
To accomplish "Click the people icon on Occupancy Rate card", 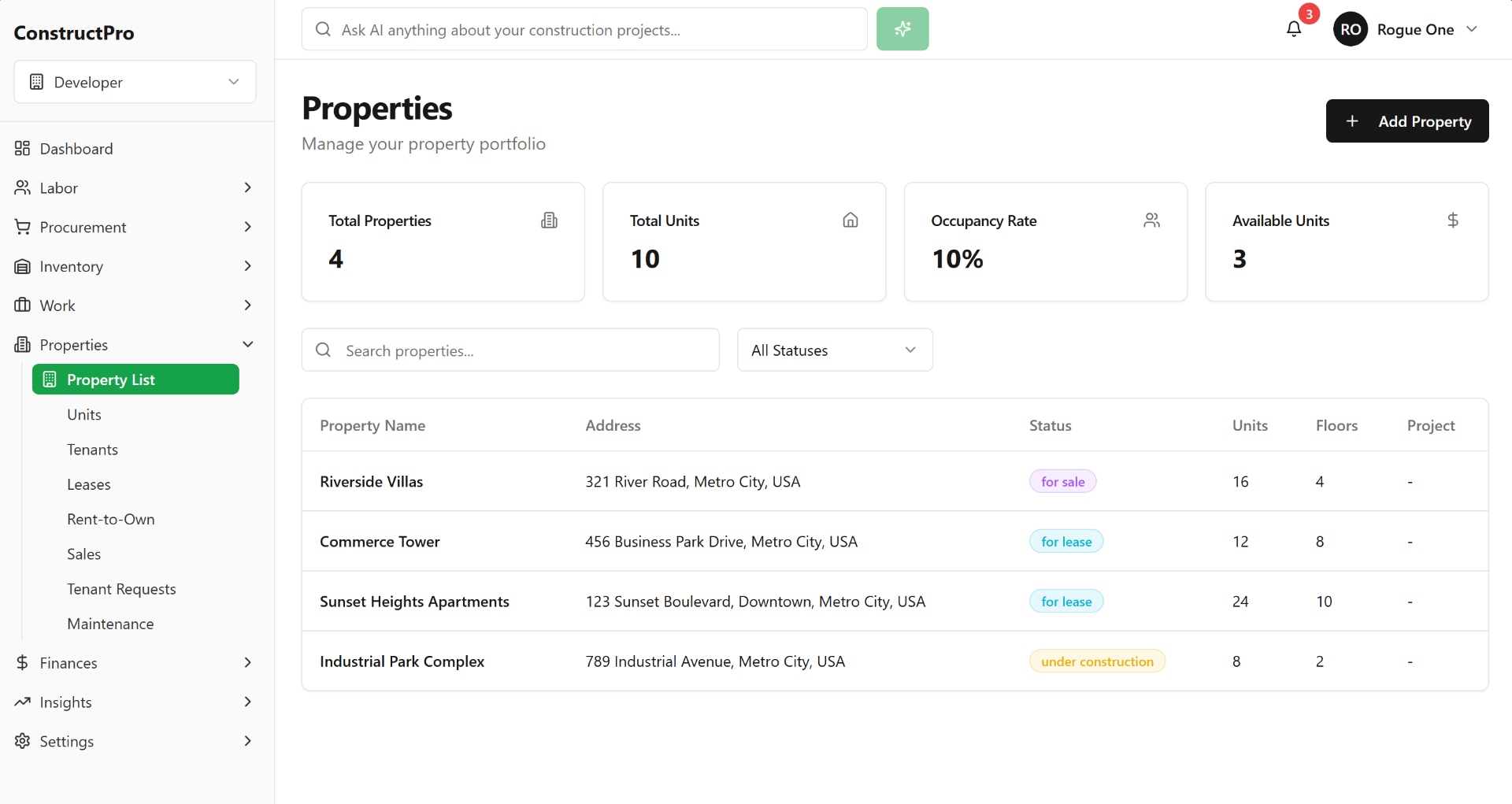I will [x=1151, y=220].
